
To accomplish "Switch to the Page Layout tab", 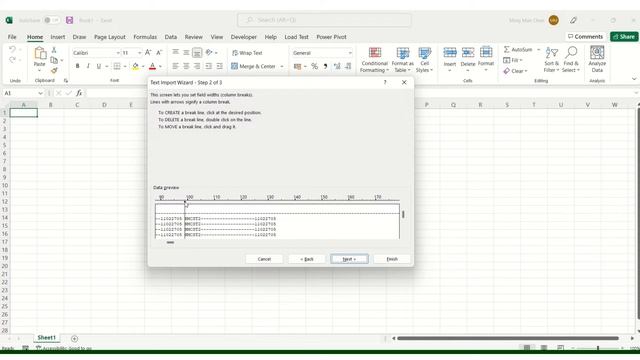I will click(x=109, y=37).
